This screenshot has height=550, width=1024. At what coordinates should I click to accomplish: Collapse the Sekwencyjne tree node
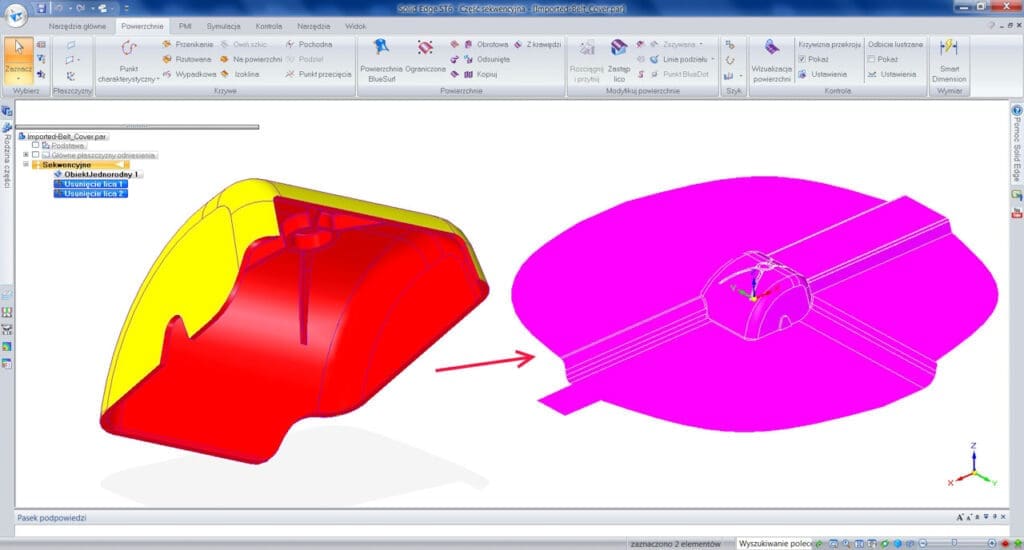pyautogui.click(x=26, y=165)
